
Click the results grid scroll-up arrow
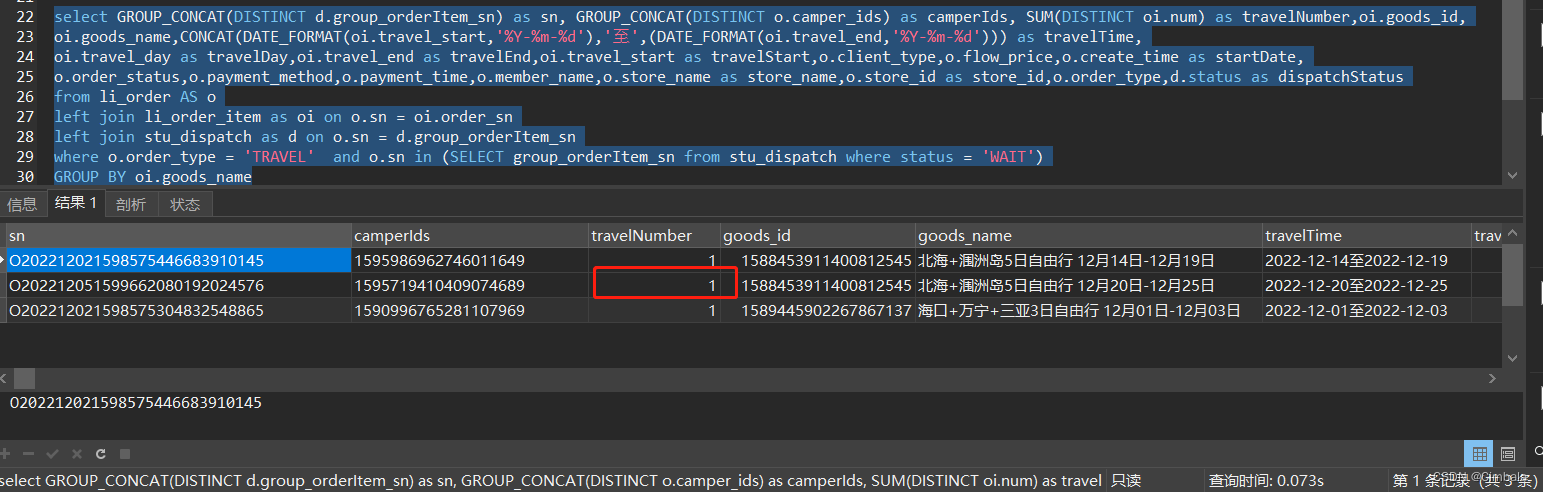click(1513, 235)
